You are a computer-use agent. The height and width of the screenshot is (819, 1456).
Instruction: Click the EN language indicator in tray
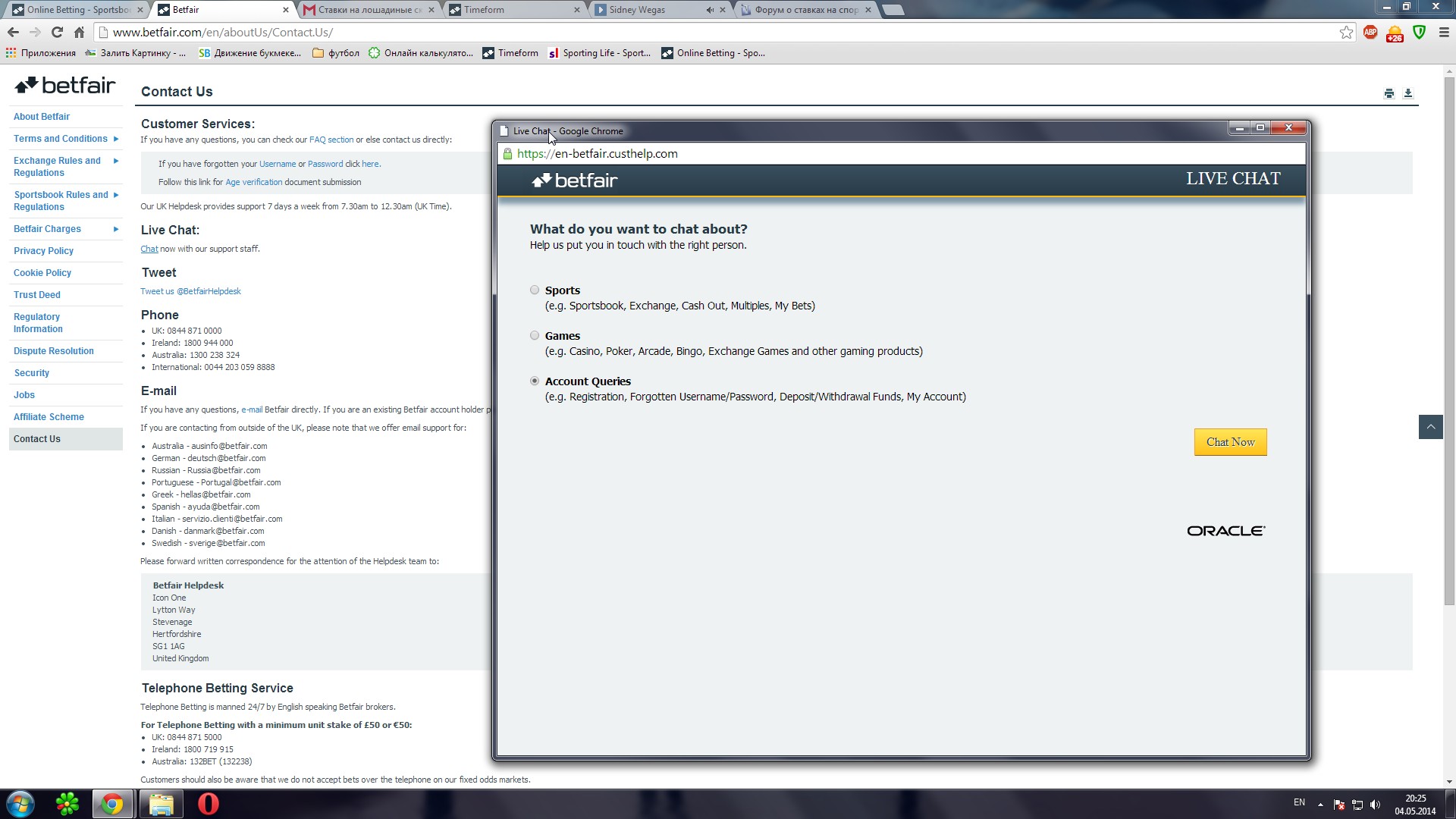1299,802
